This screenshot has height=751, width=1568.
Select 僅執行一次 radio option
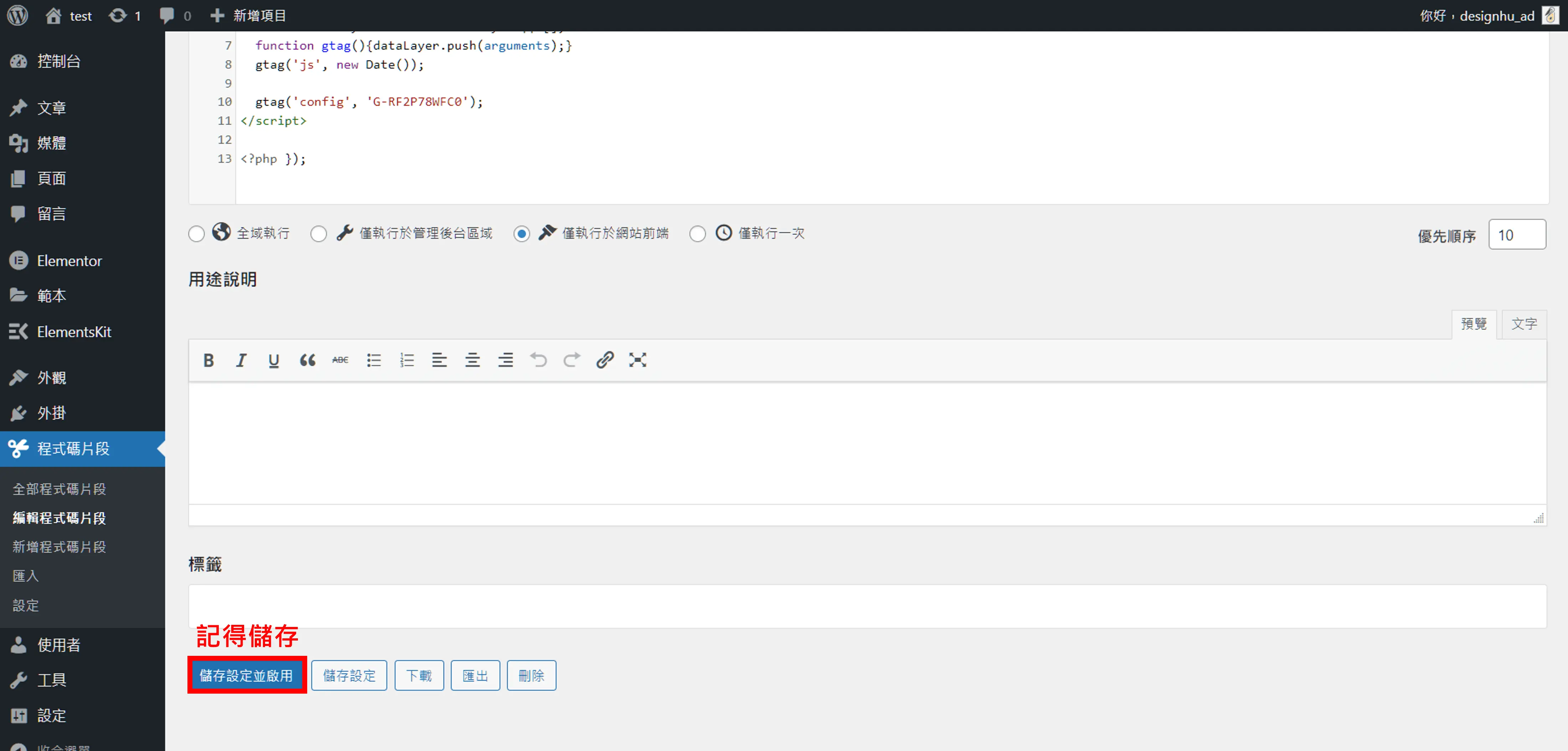click(697, 234)
